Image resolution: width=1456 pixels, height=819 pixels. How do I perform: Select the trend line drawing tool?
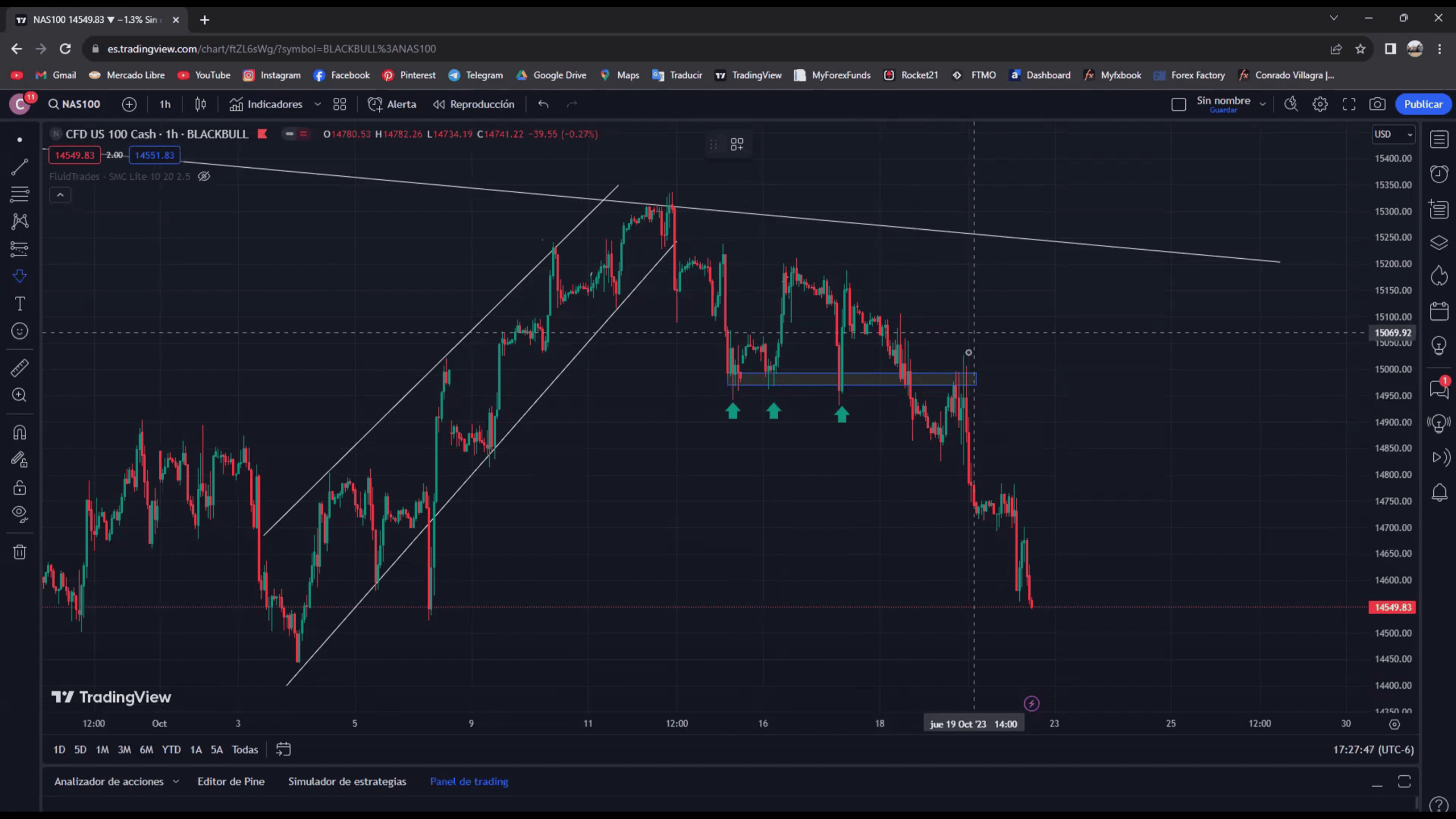[19, 167]
